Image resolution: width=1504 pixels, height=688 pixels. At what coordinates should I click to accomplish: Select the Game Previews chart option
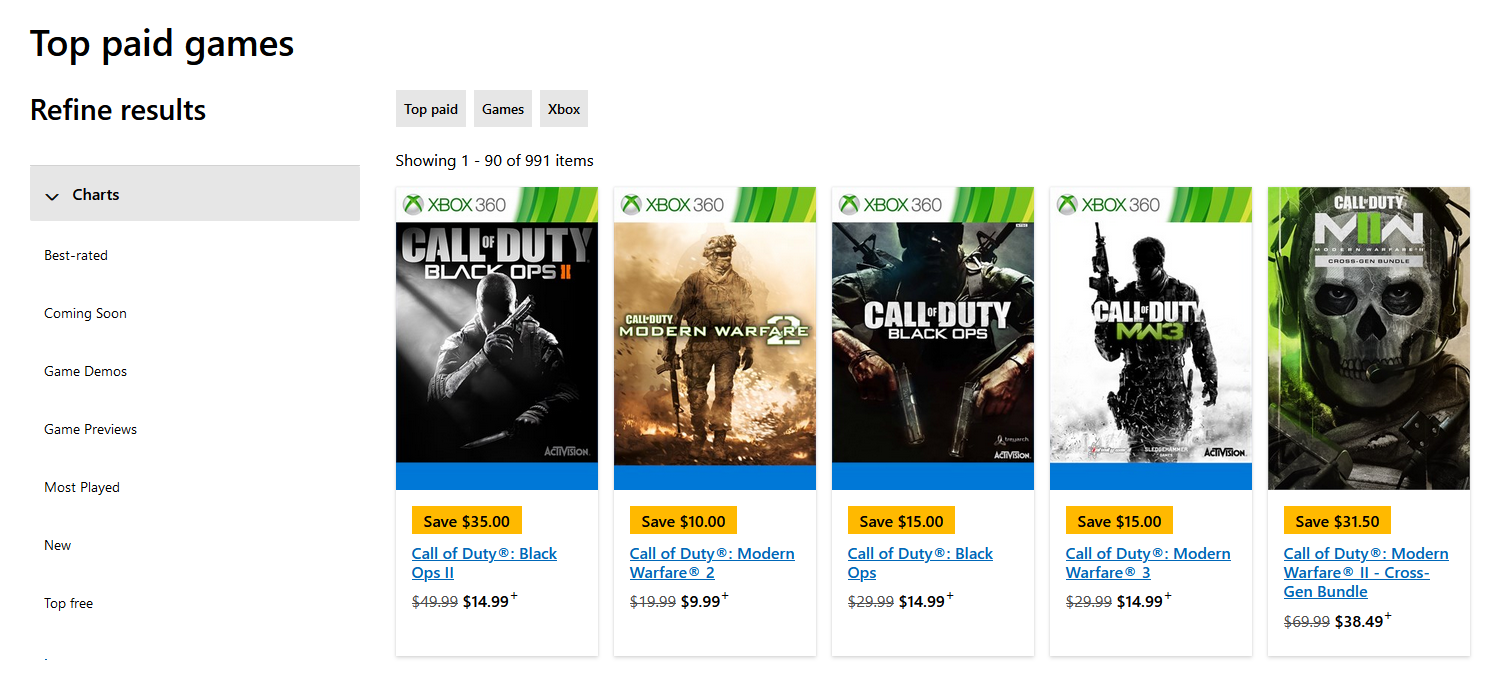90,429
